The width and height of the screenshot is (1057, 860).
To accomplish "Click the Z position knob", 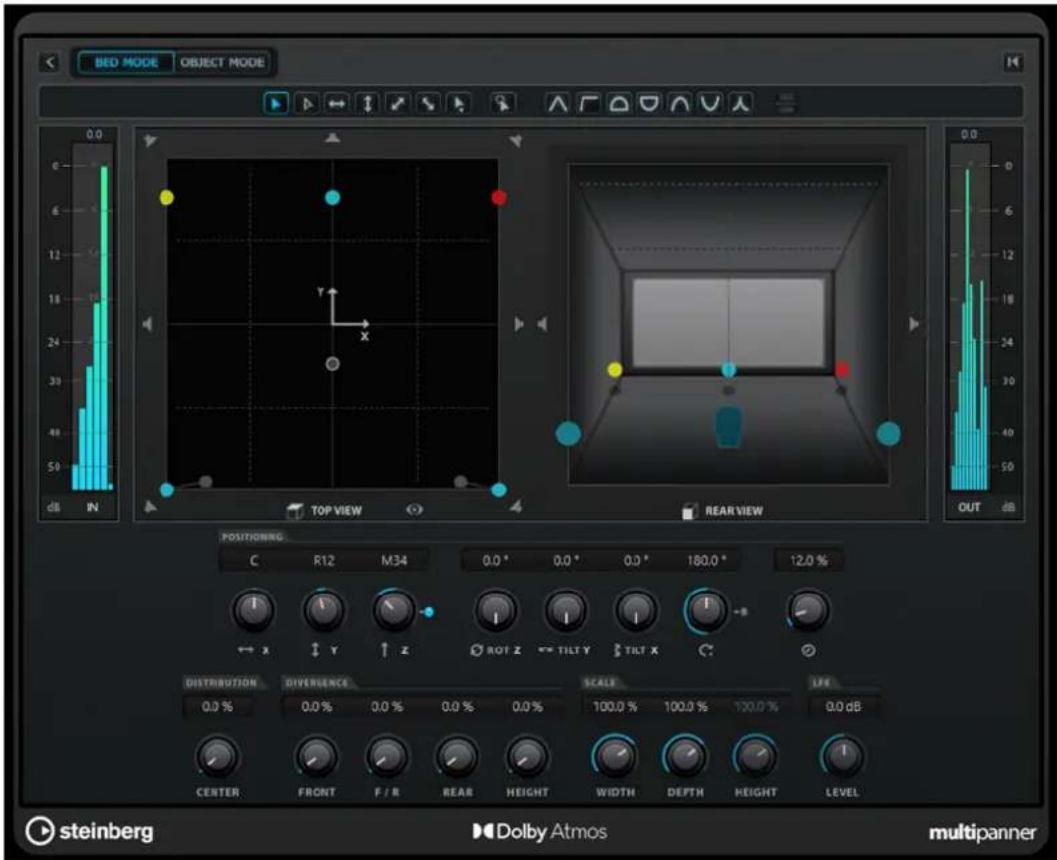I will tap(394, 610).
